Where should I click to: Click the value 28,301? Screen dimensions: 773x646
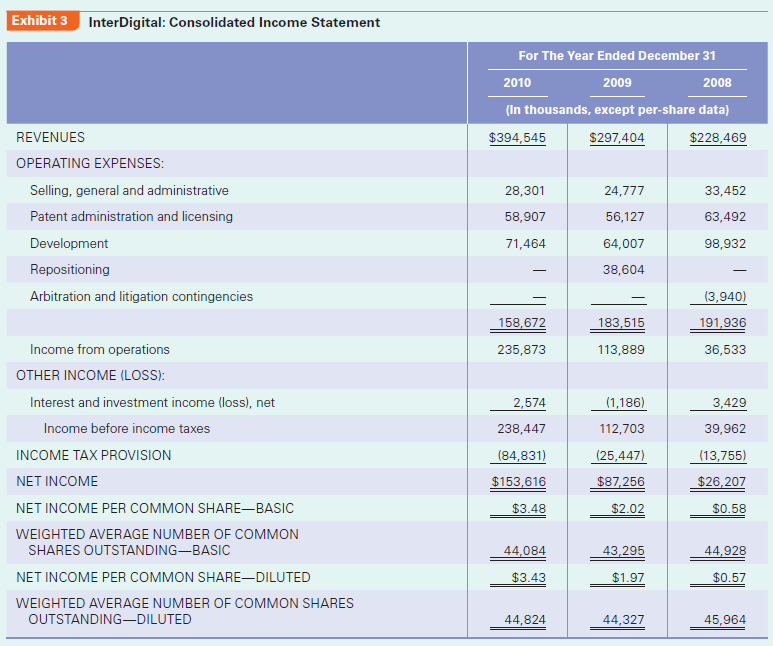click(525, 190)
